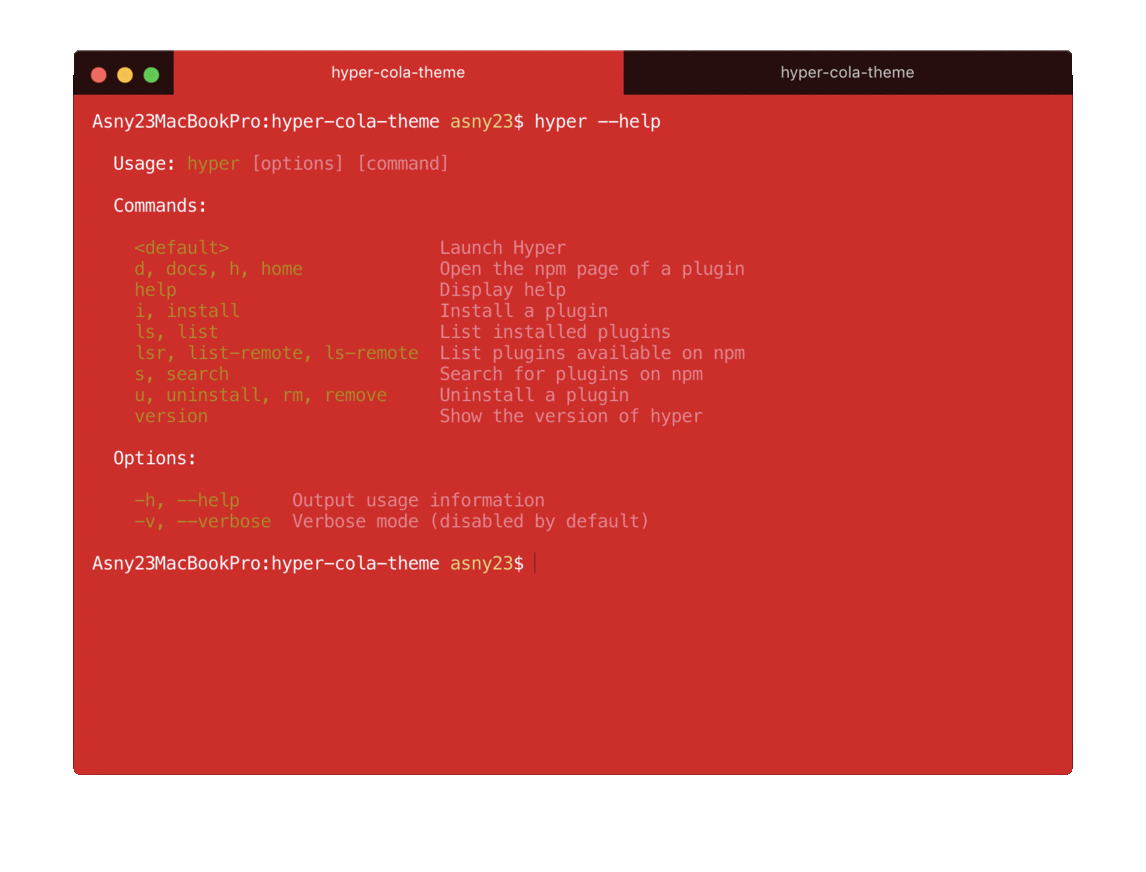Click the red close window button
The image size is (1146, 872).
pos(99,75)
